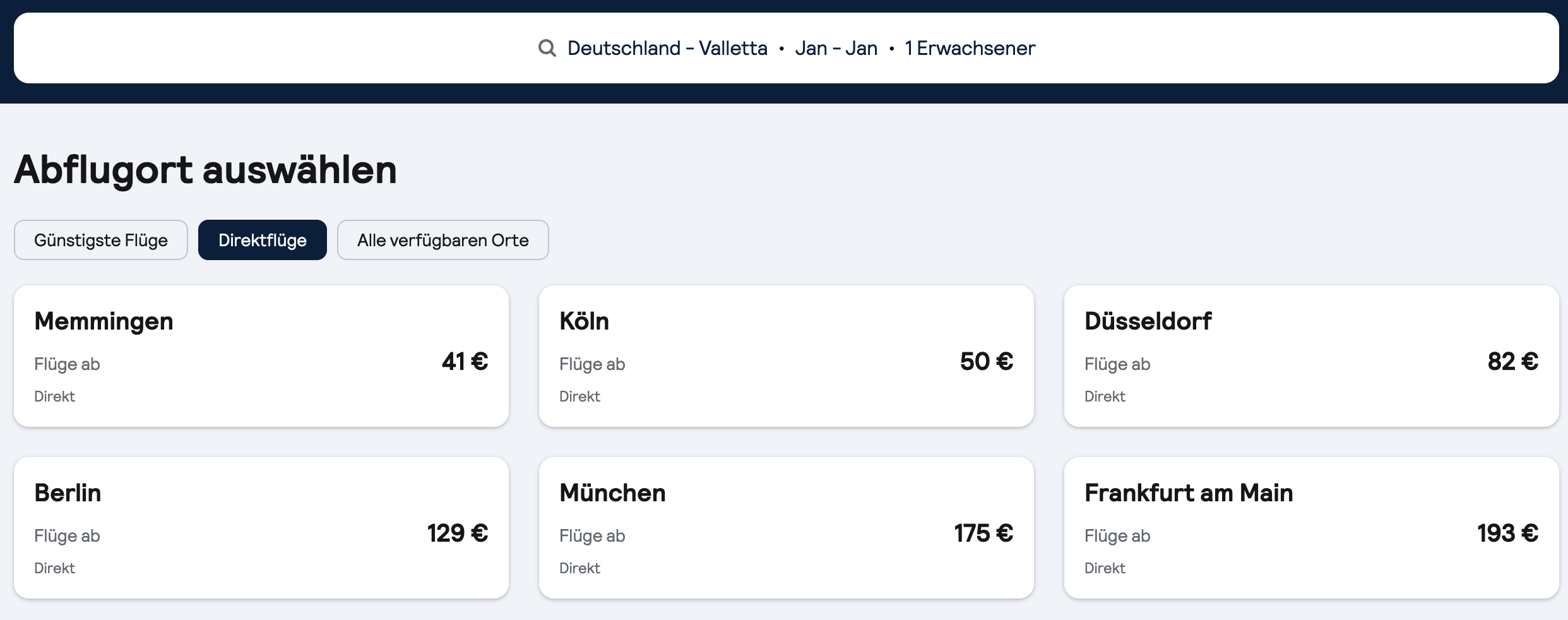Open the Düsseldorf flight card

1311,356
